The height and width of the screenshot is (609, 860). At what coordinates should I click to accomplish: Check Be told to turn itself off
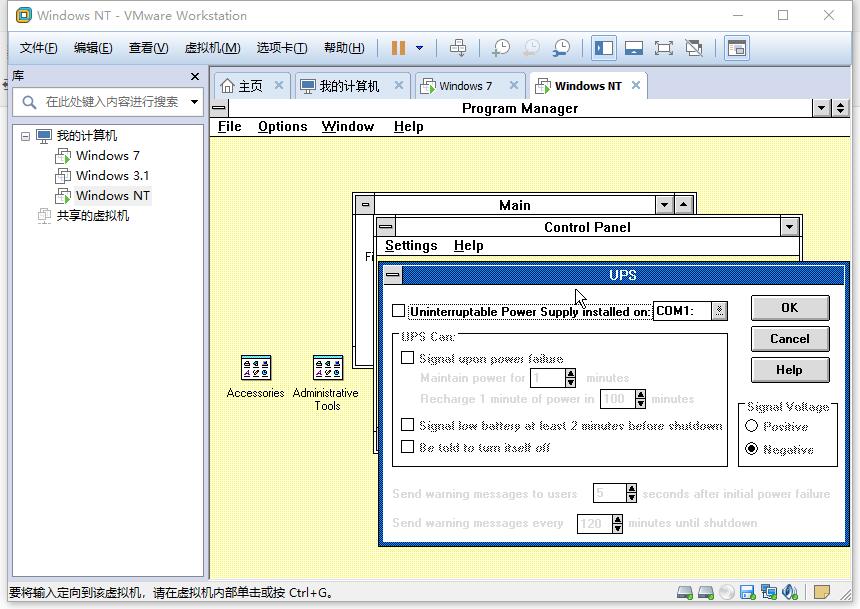[408, 447]
